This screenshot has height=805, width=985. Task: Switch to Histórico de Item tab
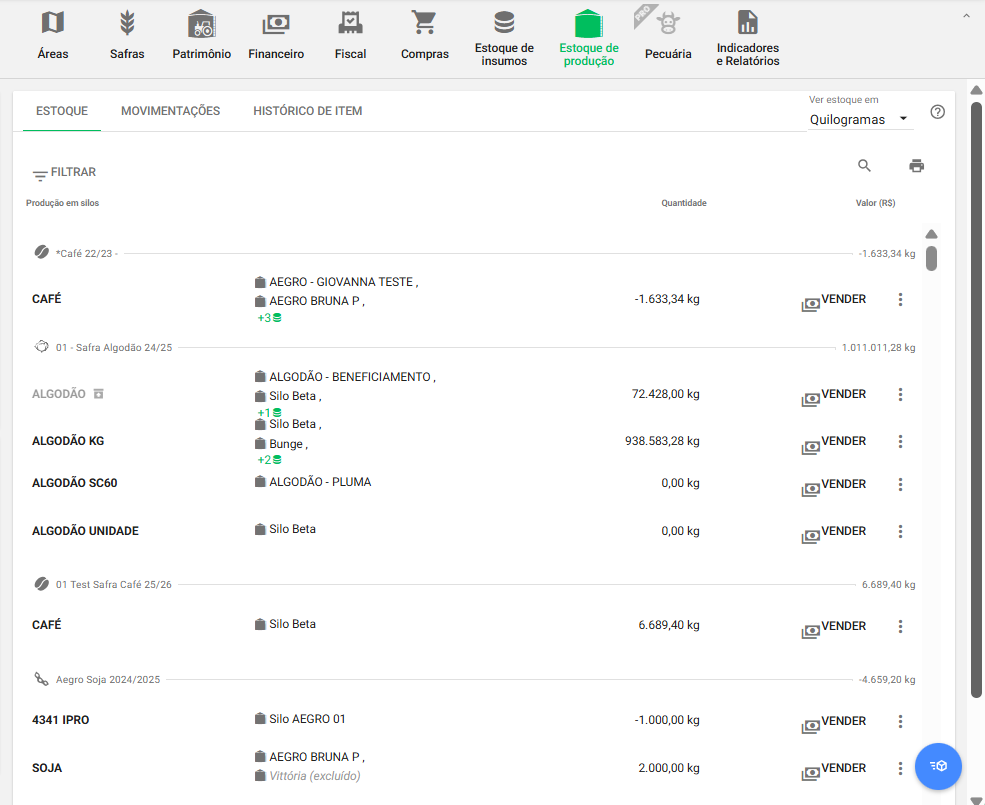point(307,111)
